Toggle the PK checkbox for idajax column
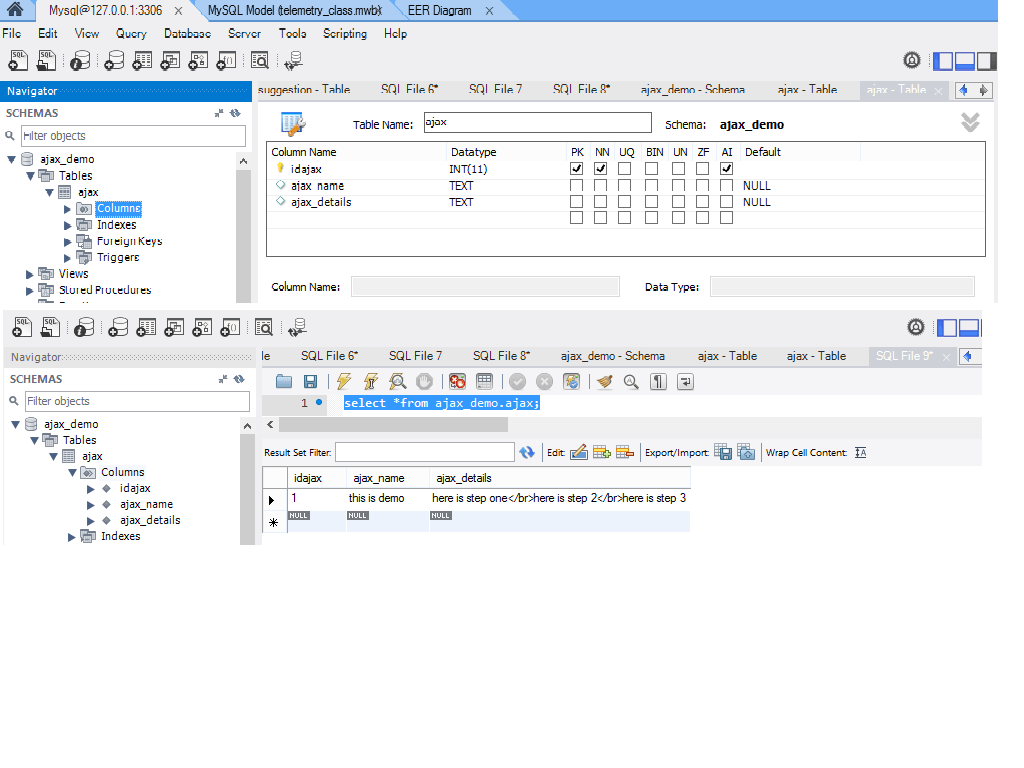 (576, 169)
